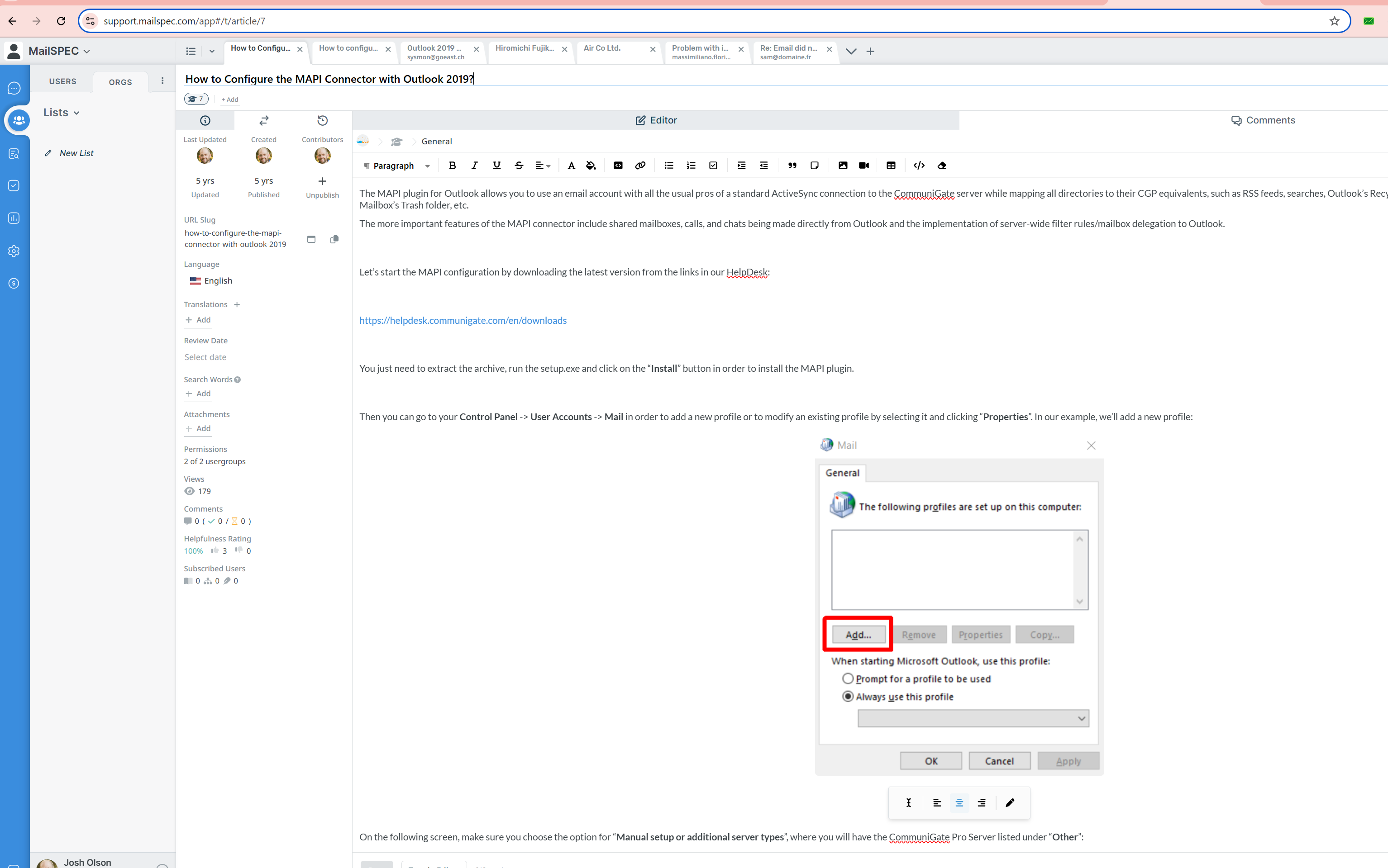Open the text background color picker
Viewport: 1388px width, 868px height.
591,166
